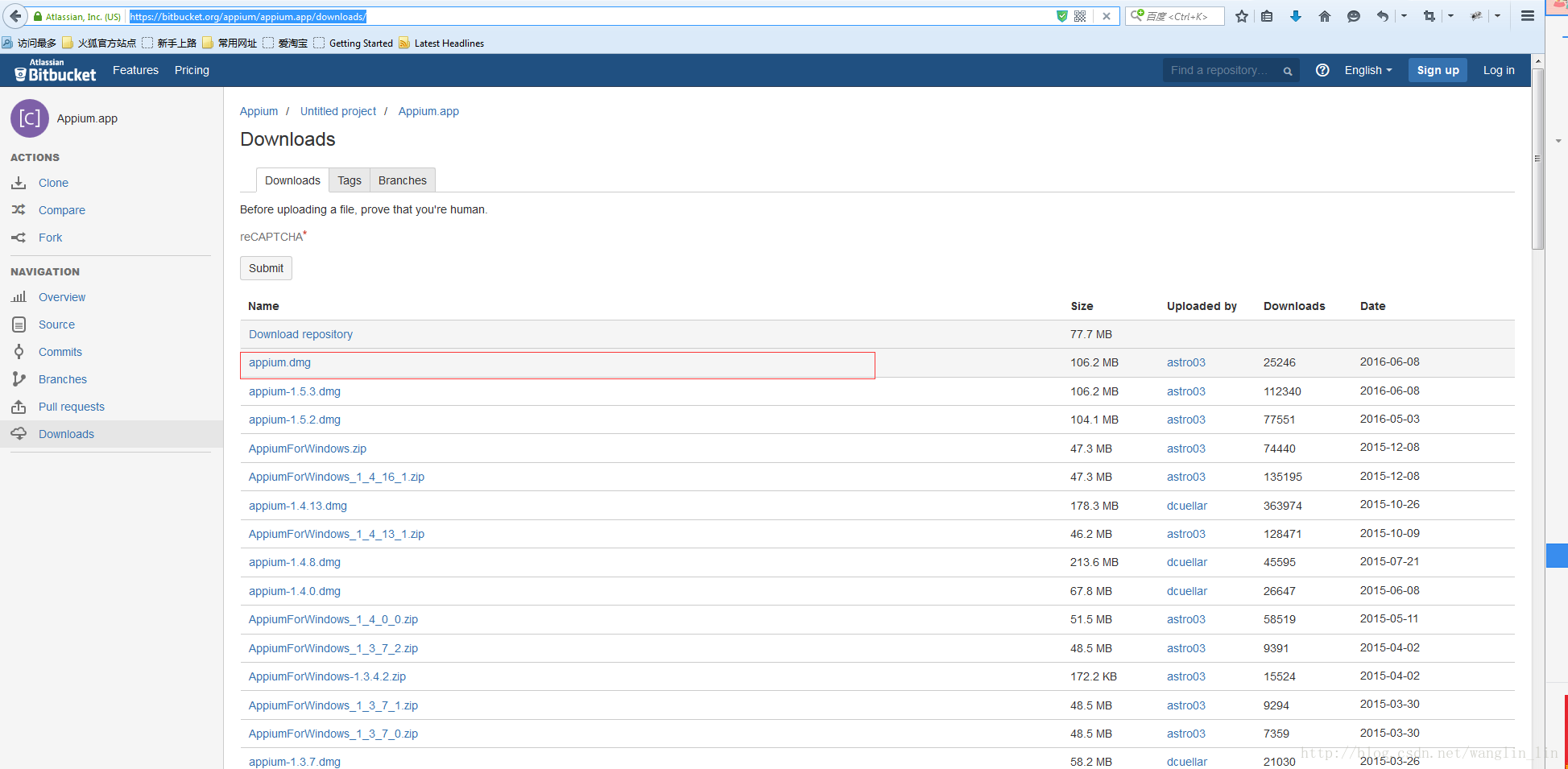The width and height of the screenshot is (1568, 769).
Task: Click the Branches icon in sidebar
Action: [19, 379]
